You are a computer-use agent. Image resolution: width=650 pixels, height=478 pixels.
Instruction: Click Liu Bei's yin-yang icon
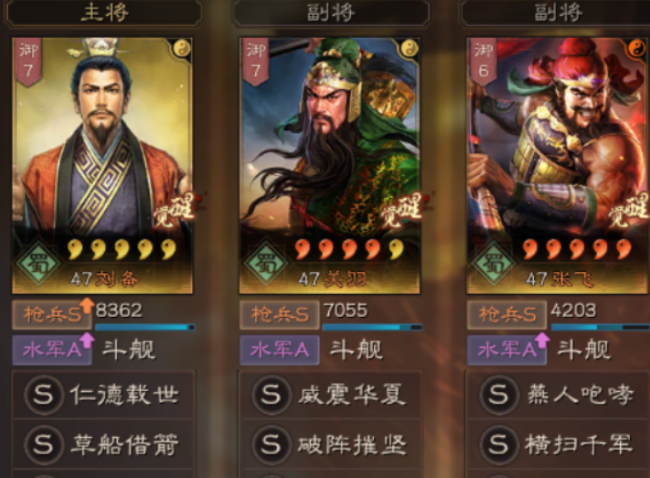pyautogui.click(x=182, y=49)
